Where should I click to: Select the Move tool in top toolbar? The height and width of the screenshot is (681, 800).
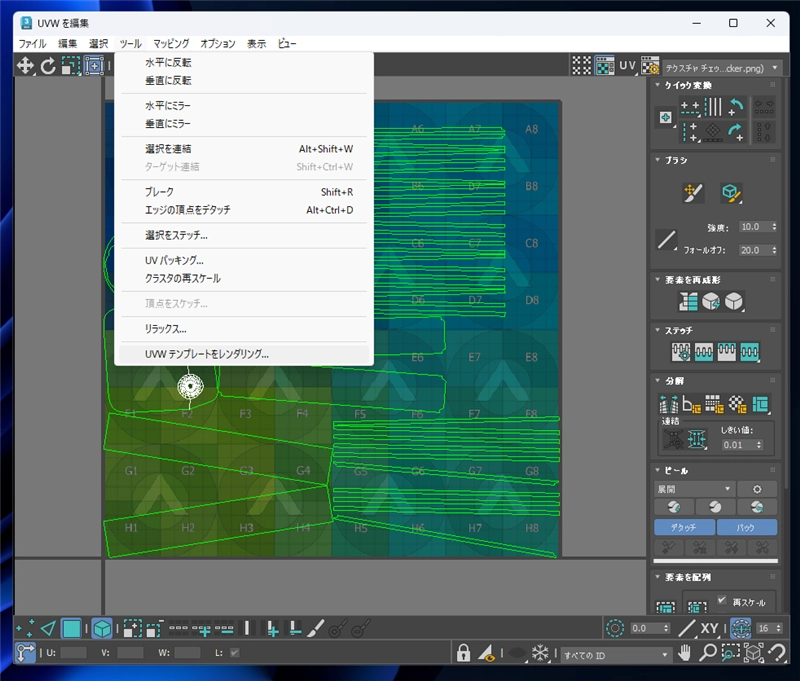(x=25, y=66)
